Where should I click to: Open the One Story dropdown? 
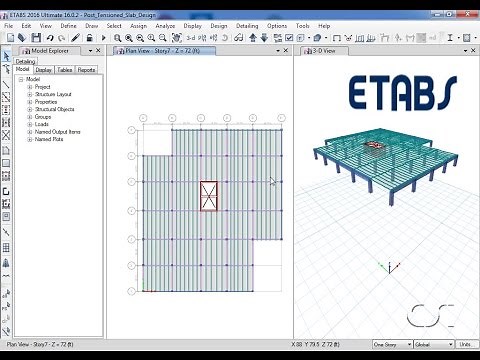[x=392, y=344]
